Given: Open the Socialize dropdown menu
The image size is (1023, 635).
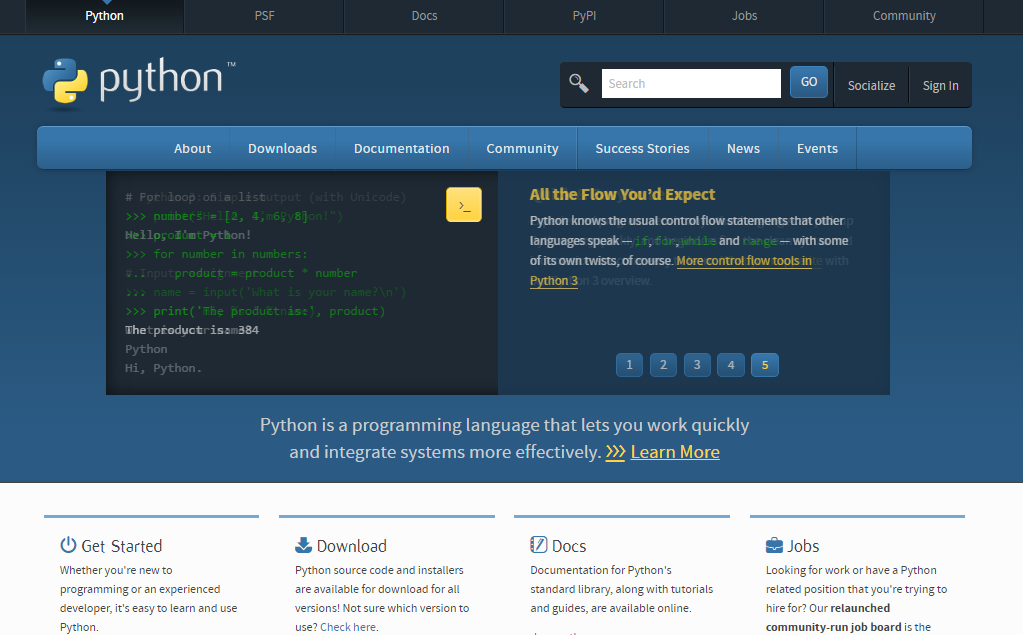Looking at the screenshot, I should tap(871, 85).
